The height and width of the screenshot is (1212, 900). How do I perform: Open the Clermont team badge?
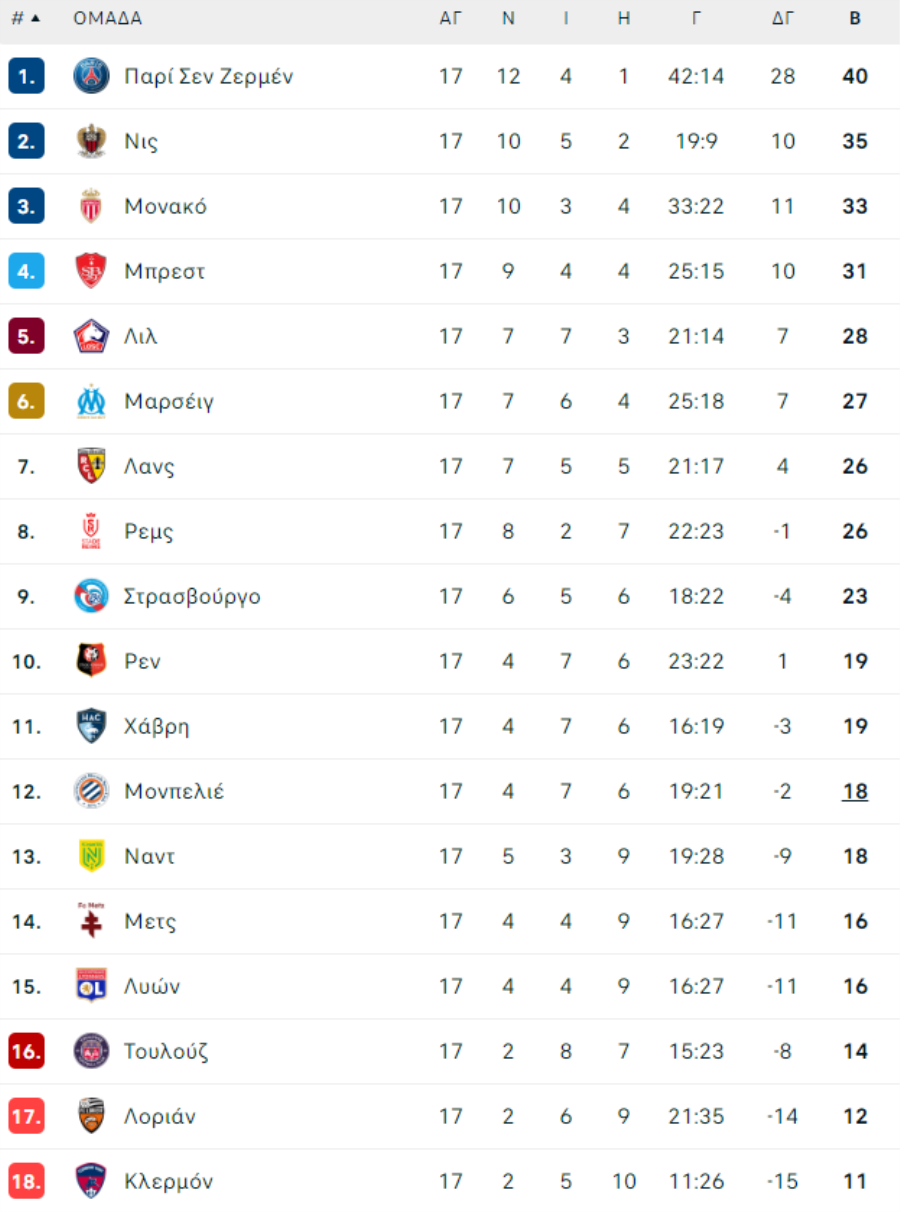point(91,1181)
